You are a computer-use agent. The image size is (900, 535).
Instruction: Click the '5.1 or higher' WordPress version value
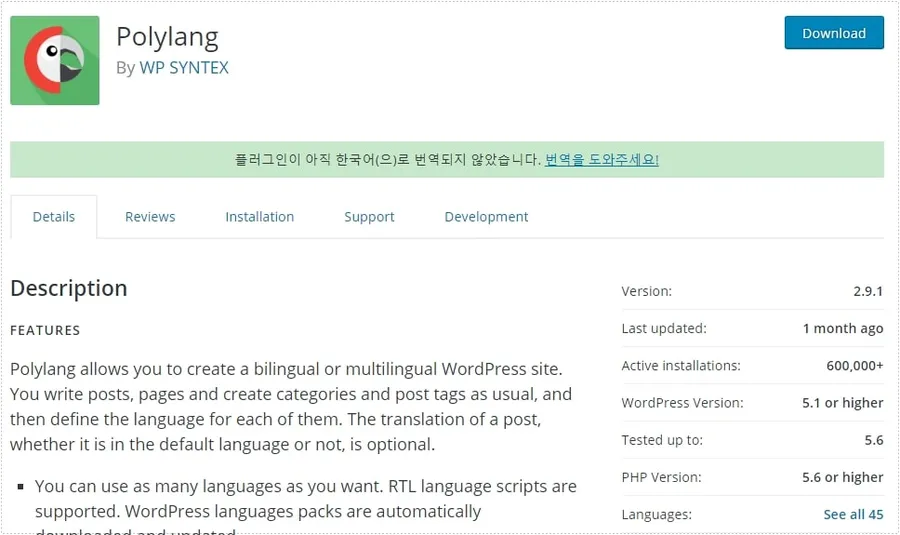tap(843, 403)
